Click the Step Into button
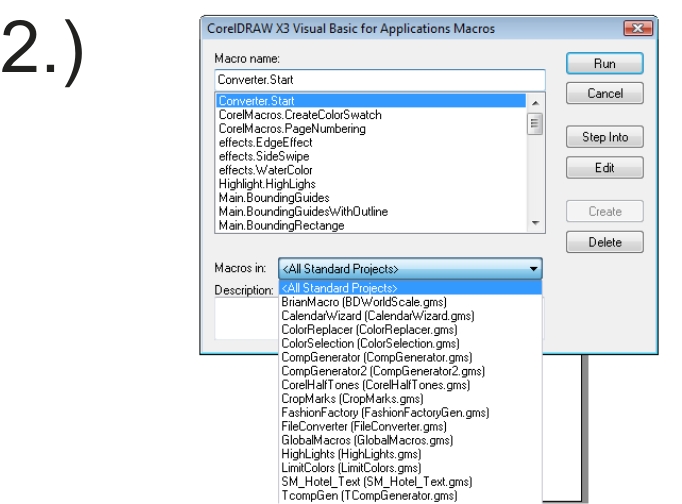Image resolution: width=682 pixels, height=504 pixels. tap(605, 137)
